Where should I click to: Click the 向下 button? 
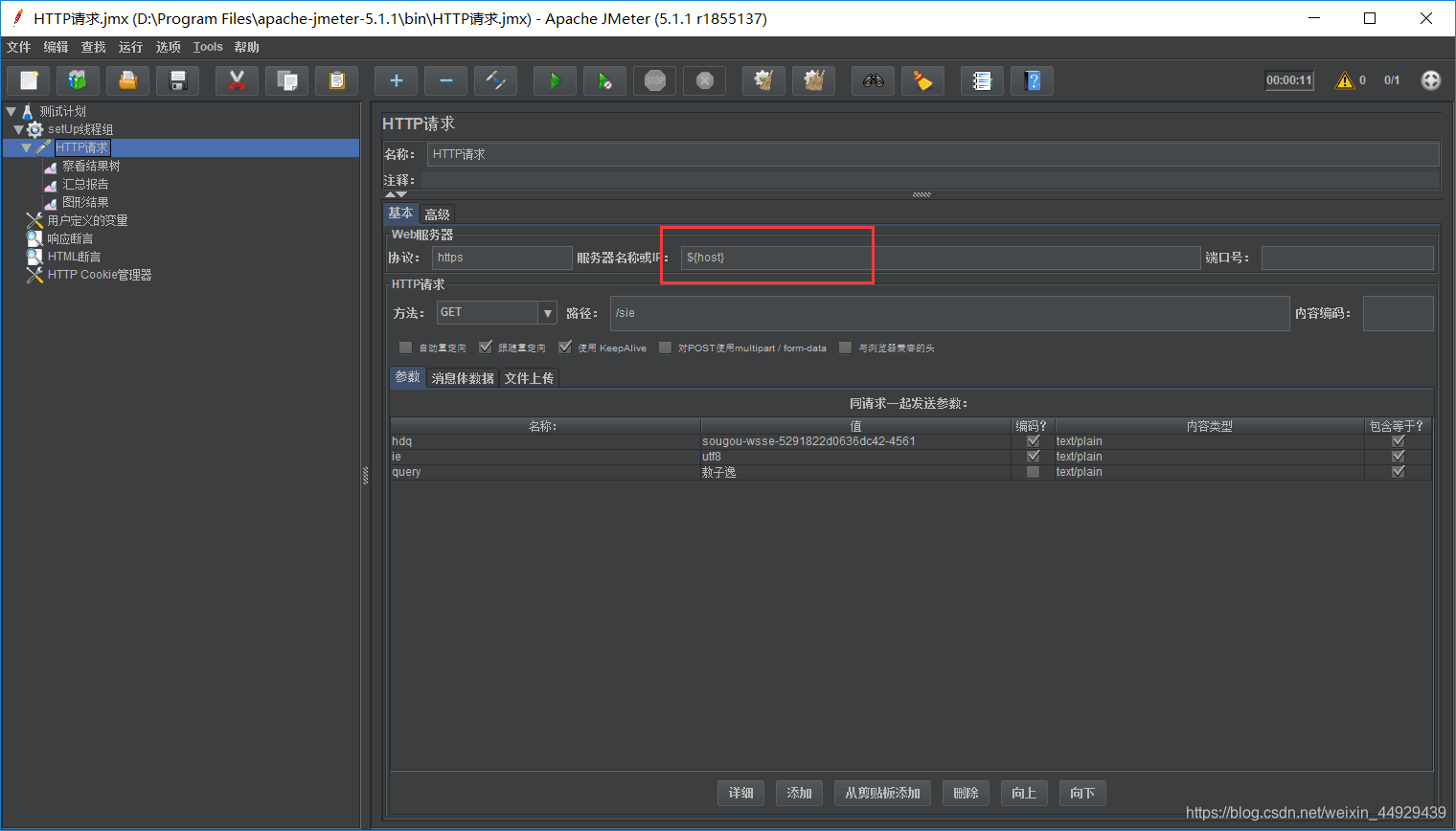1082,793
